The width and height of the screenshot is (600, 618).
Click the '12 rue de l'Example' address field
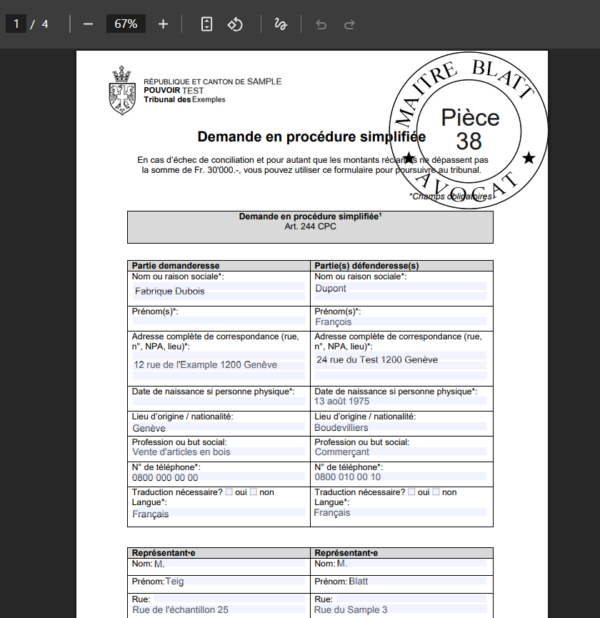pos(218,365)
